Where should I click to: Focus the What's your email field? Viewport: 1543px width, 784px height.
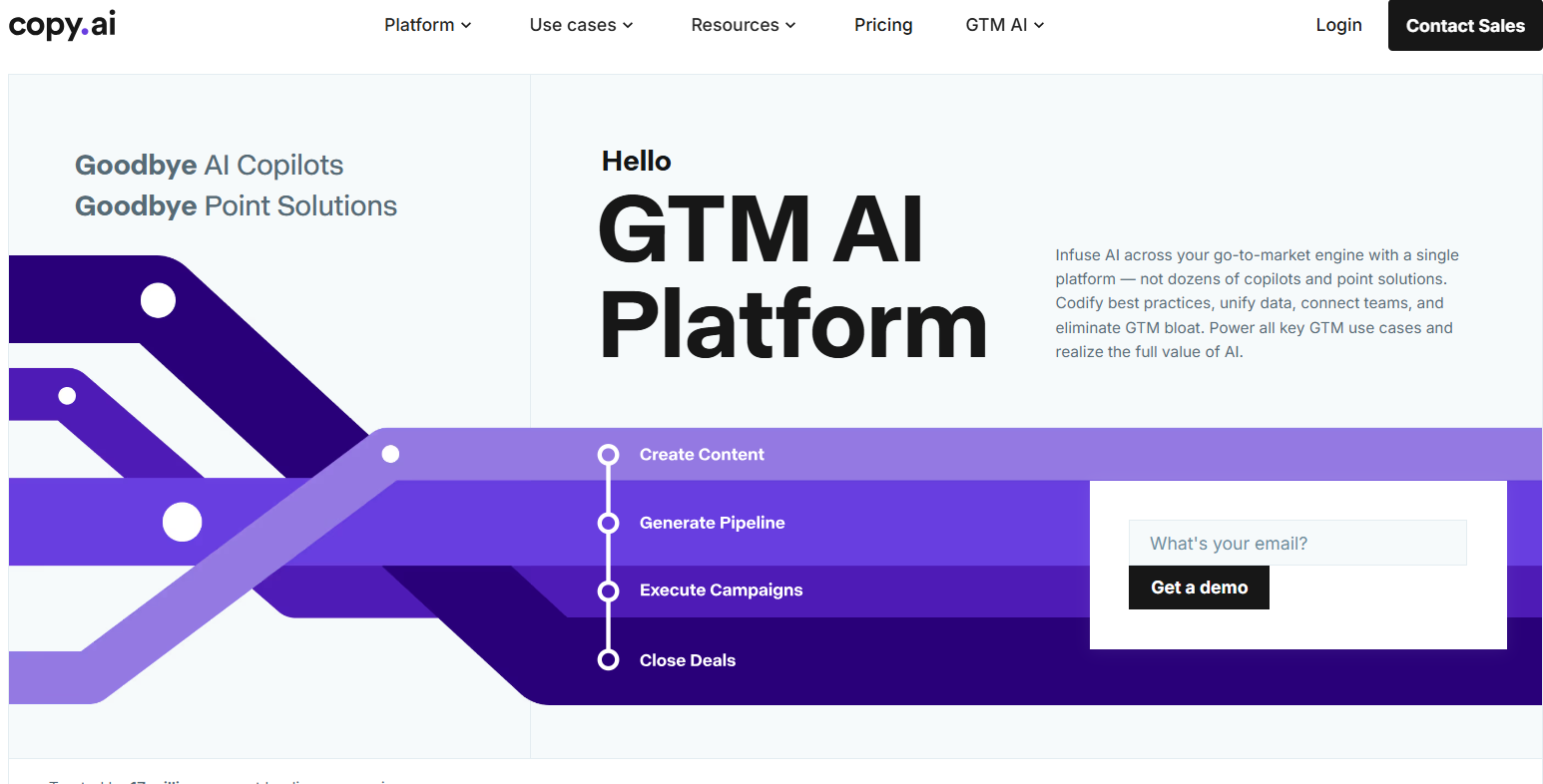tap(1297, 543)
